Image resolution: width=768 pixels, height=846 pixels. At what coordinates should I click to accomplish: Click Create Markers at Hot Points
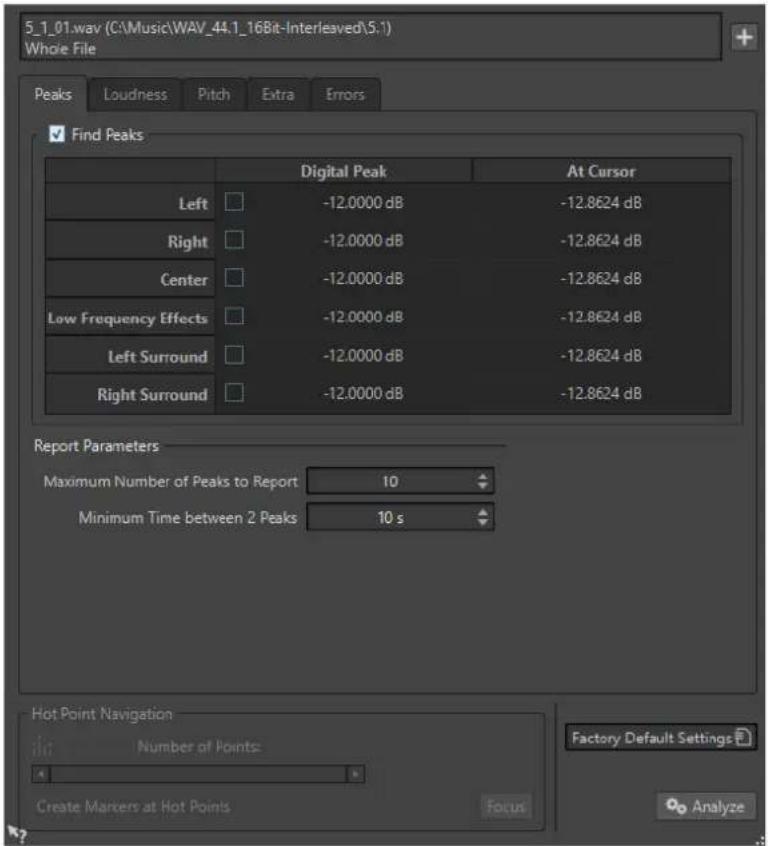pyautogui.click(x=133, y=807)
